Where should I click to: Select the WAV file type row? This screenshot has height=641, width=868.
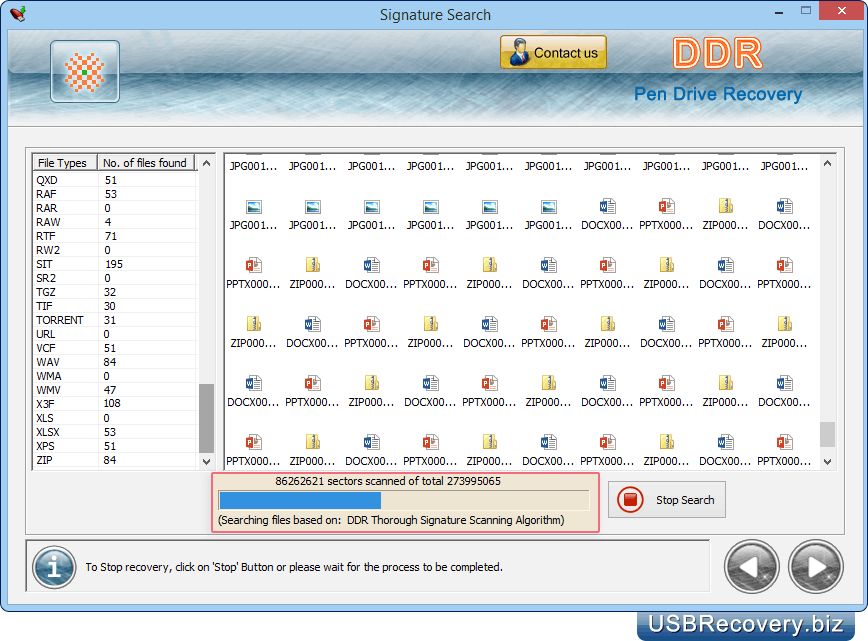coord(115,362)
